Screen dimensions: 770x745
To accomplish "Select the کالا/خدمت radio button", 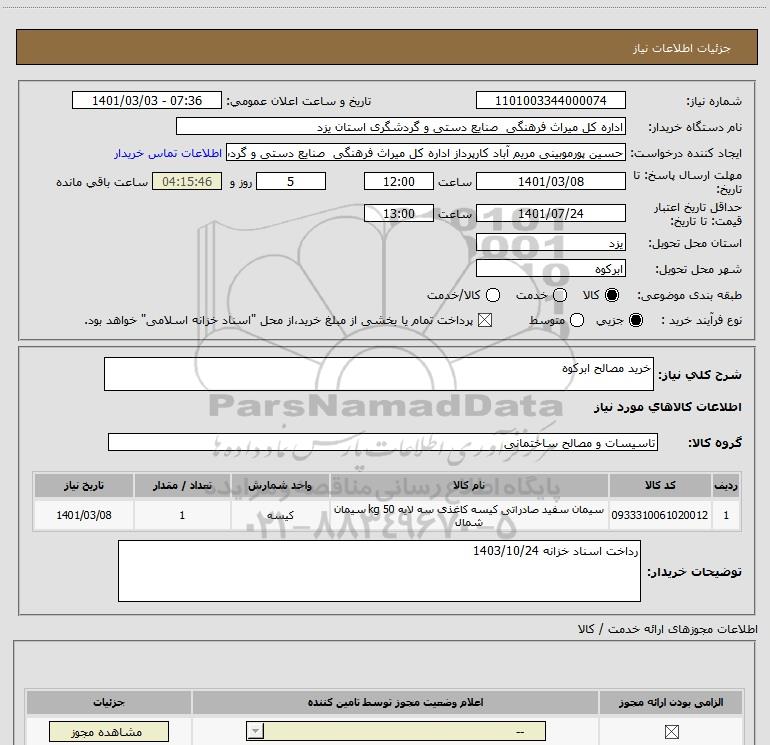I will click(x=493, y=295).
